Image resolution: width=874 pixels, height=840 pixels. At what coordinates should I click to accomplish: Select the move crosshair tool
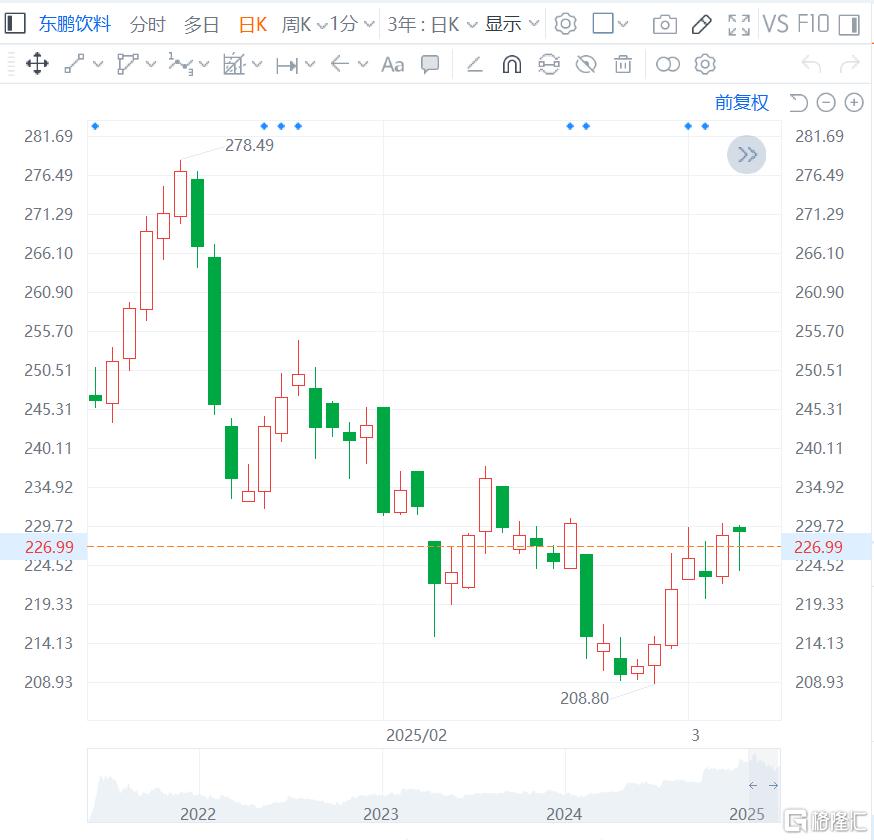37,65
